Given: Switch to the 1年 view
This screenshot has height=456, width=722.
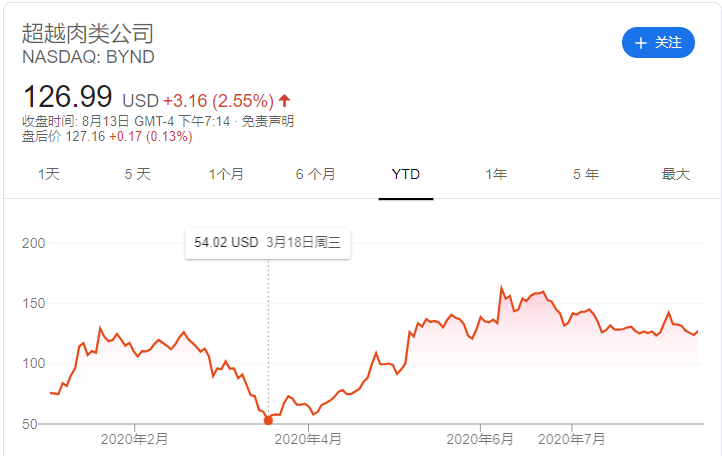Looking at the screenshot, I should pyautogui.click(x=495, y=174).
